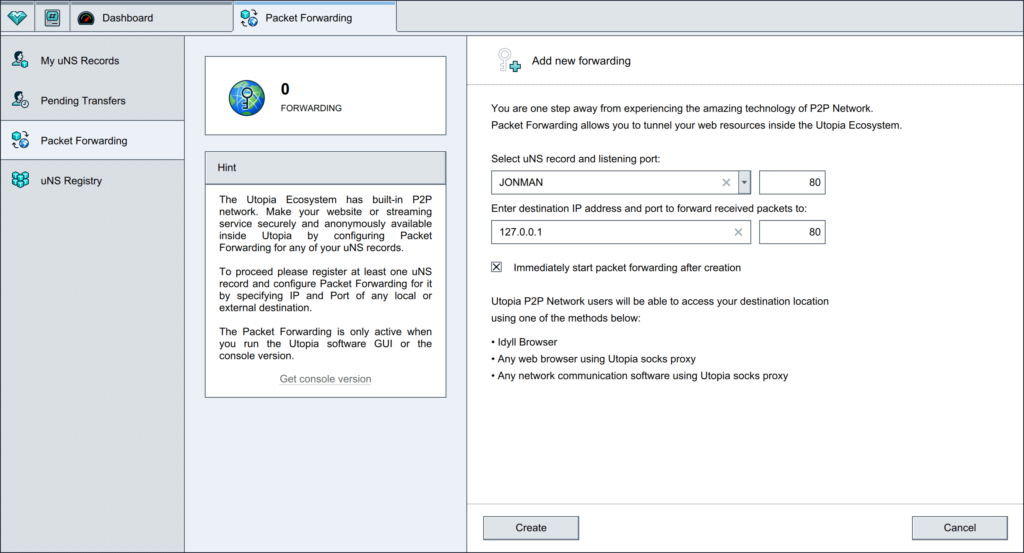
Task: Click the Cancel button
Action: 959,528
